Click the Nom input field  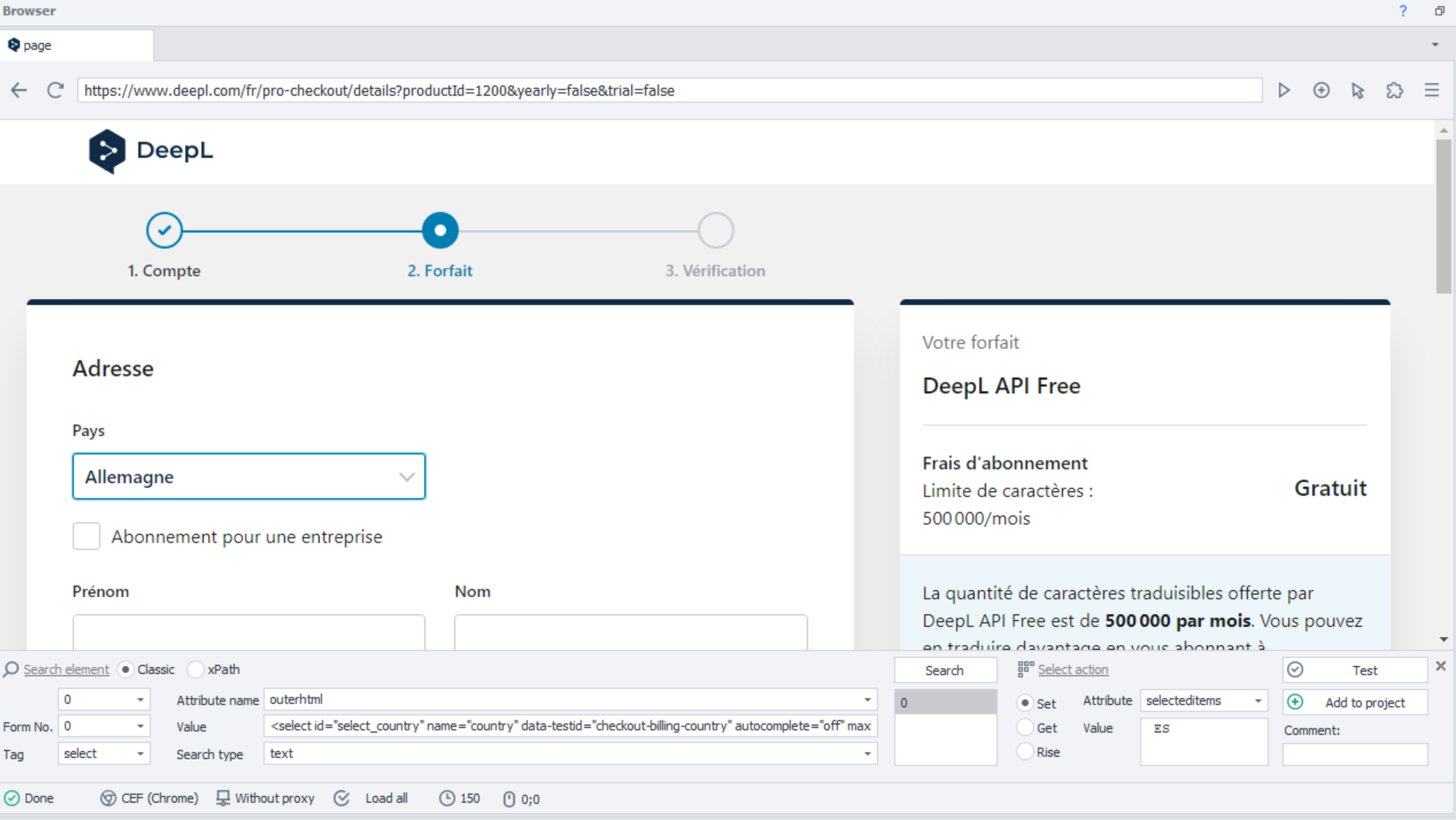[x=631, y=632]
